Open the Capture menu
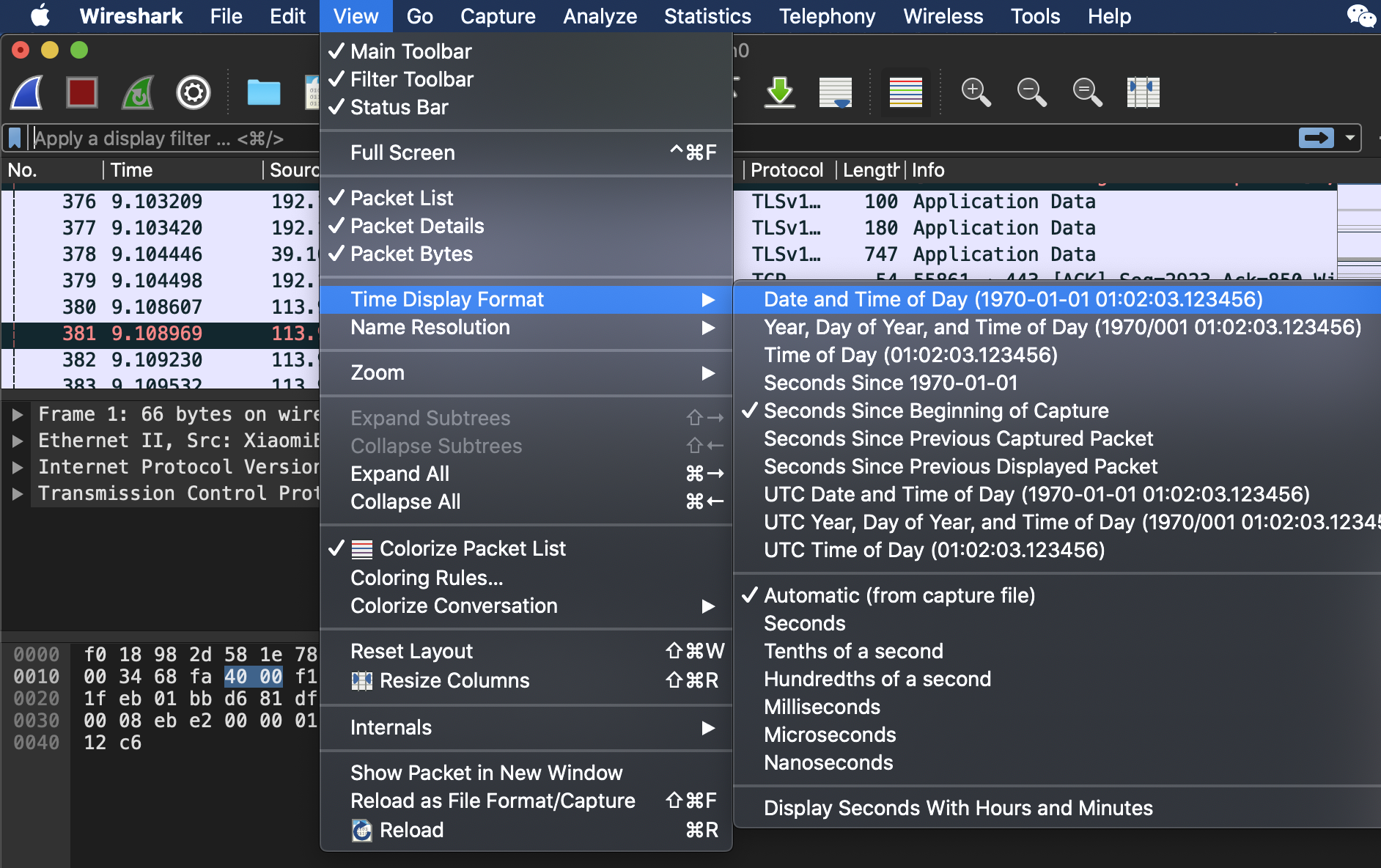The height and width of the screenshot is (868, 1381). pos(498,16)
